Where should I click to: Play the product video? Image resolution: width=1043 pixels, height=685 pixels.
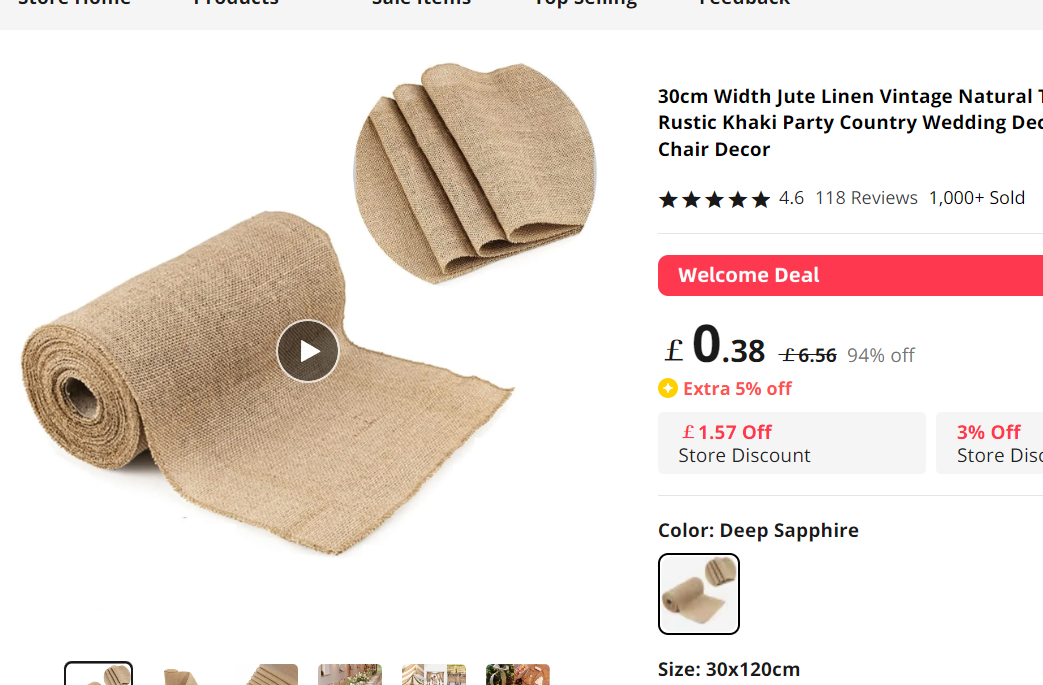(x=308, y=351)
